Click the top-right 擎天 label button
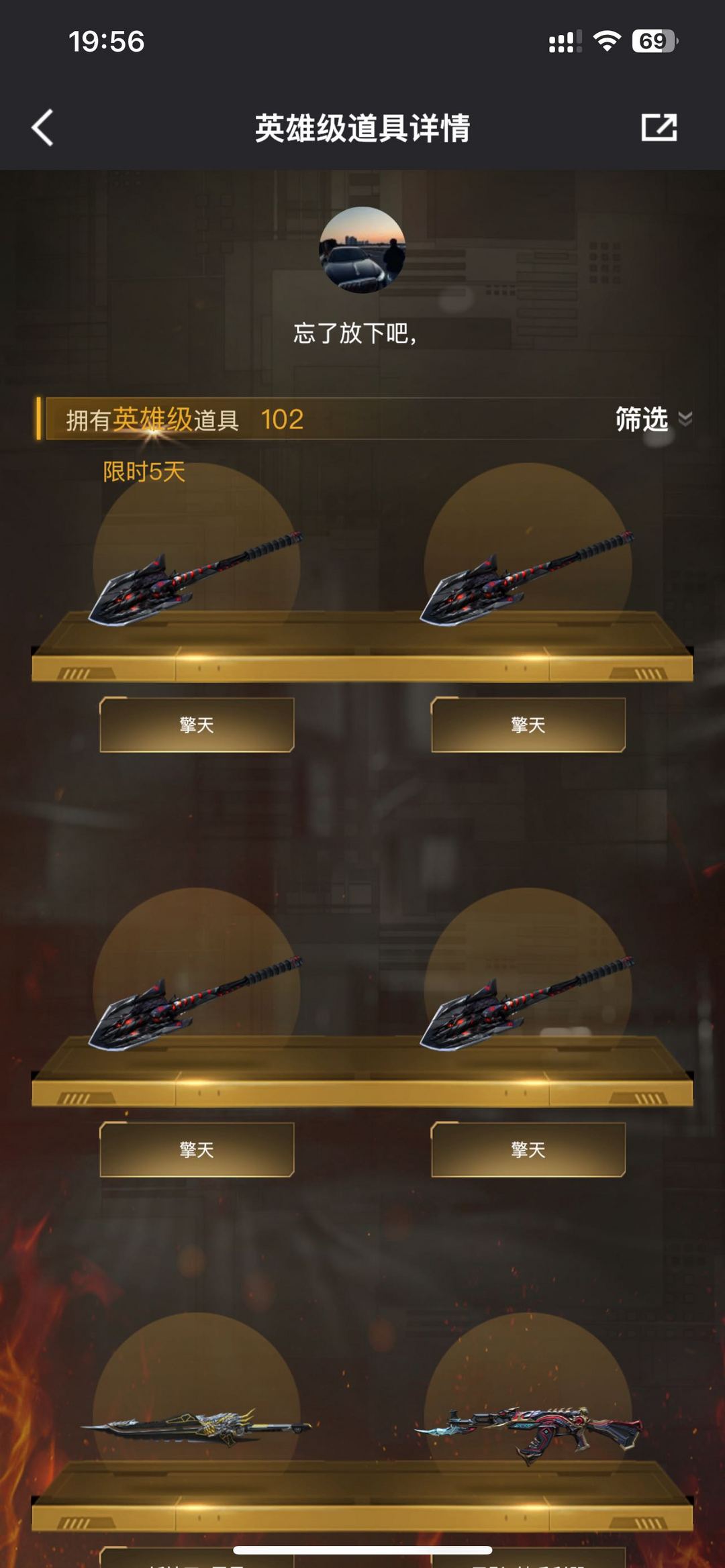This screenshot has width=725, height=1568. (528, 725)
